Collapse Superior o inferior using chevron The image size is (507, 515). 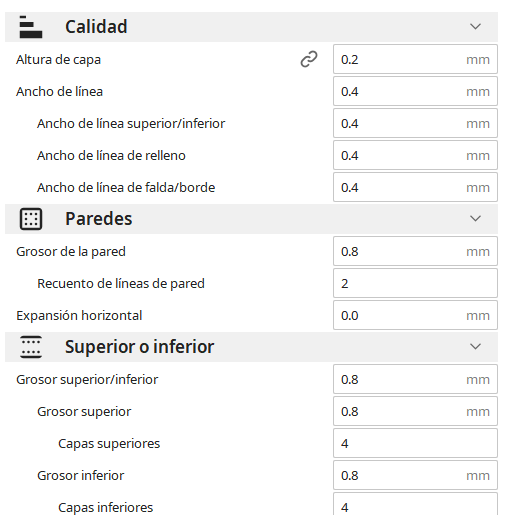click(475, 346)
